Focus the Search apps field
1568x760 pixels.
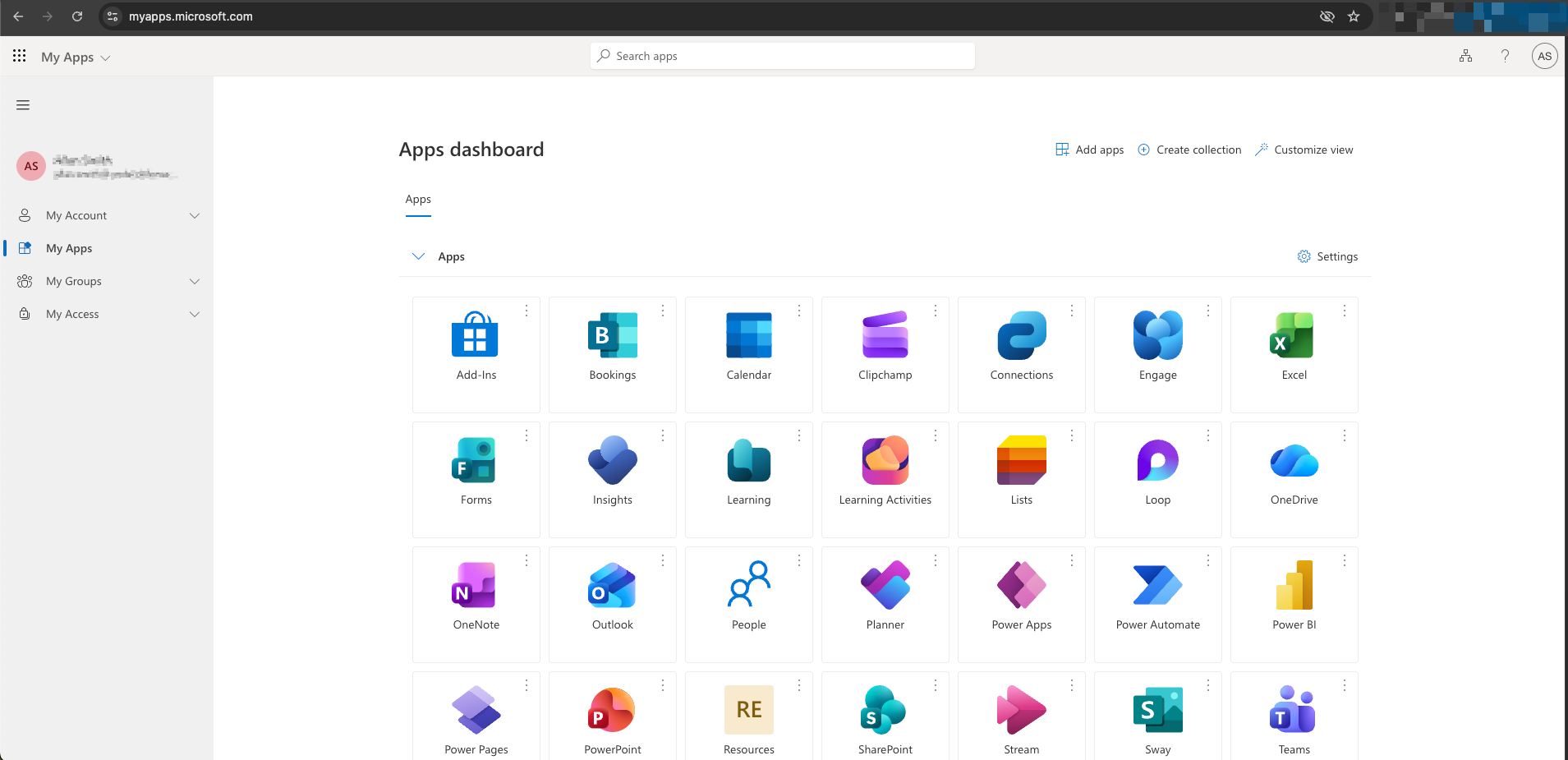tap(782, 56)
